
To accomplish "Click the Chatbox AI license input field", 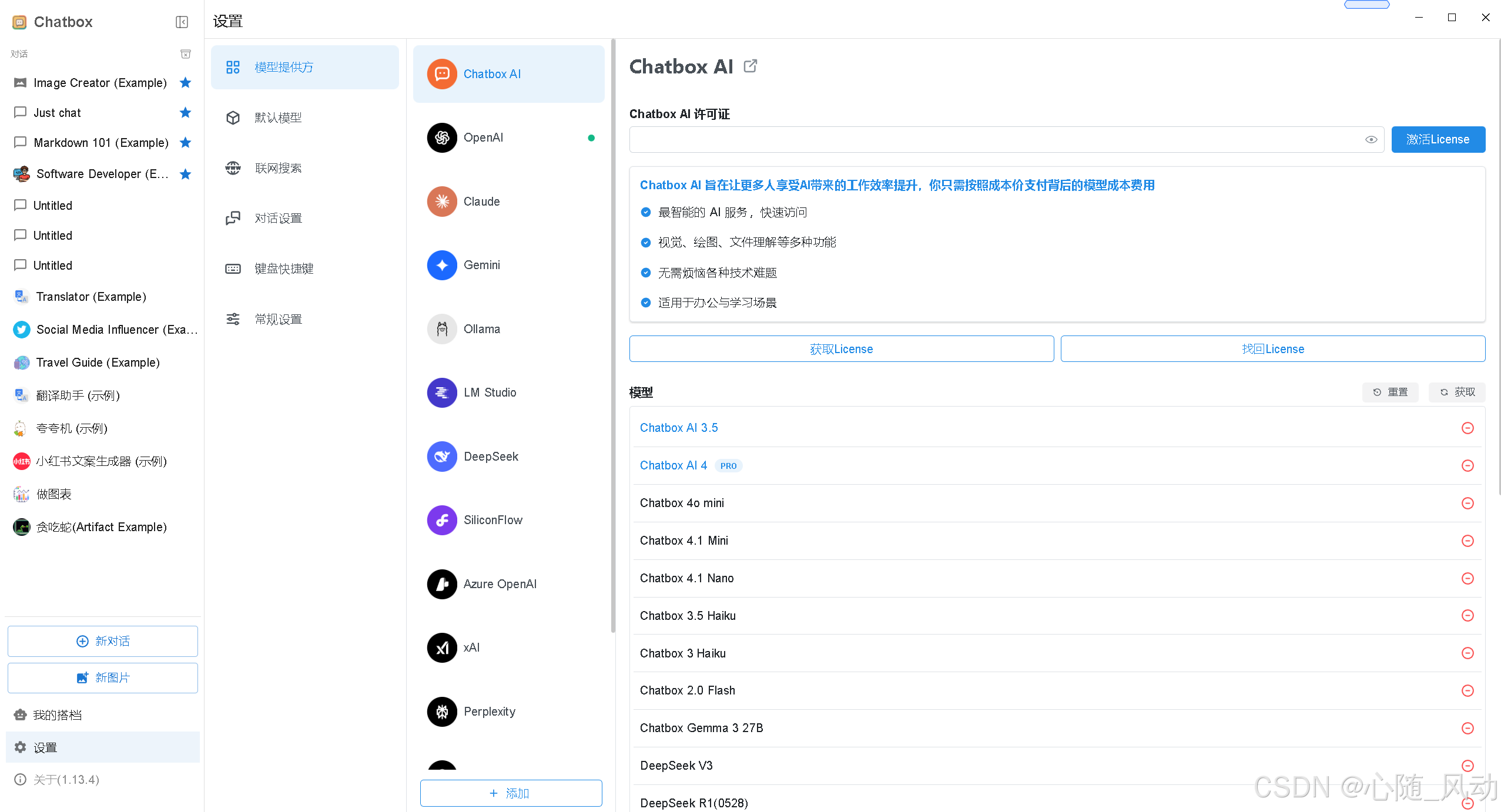I will 993,140.
